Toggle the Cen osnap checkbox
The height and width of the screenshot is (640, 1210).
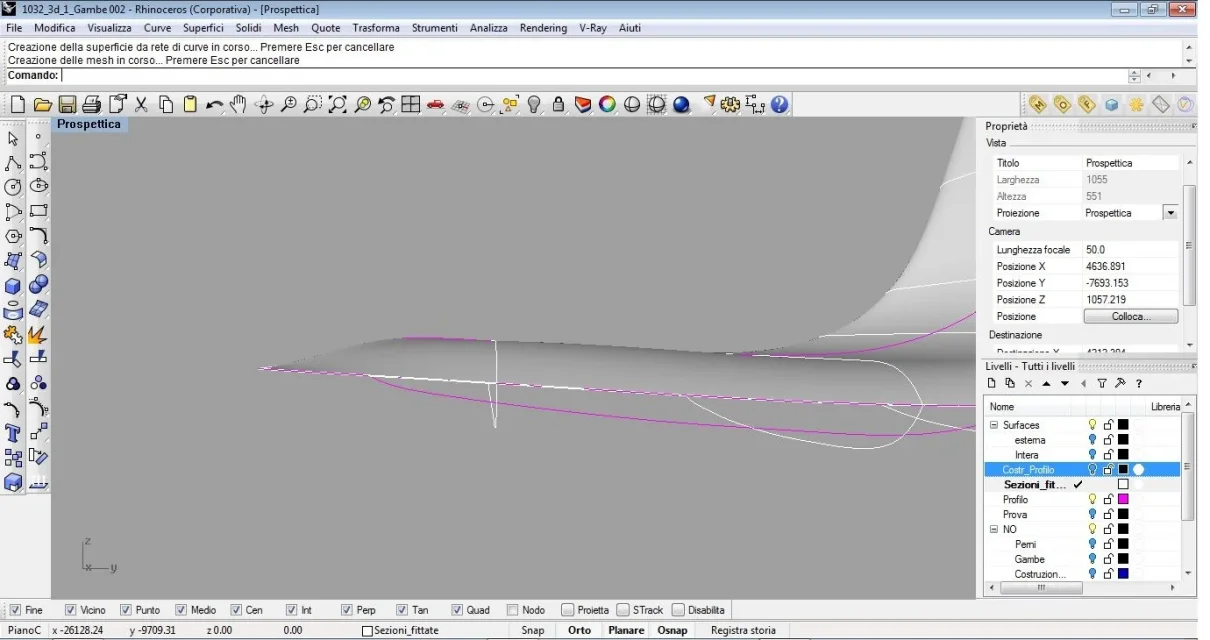coord(236,610)
